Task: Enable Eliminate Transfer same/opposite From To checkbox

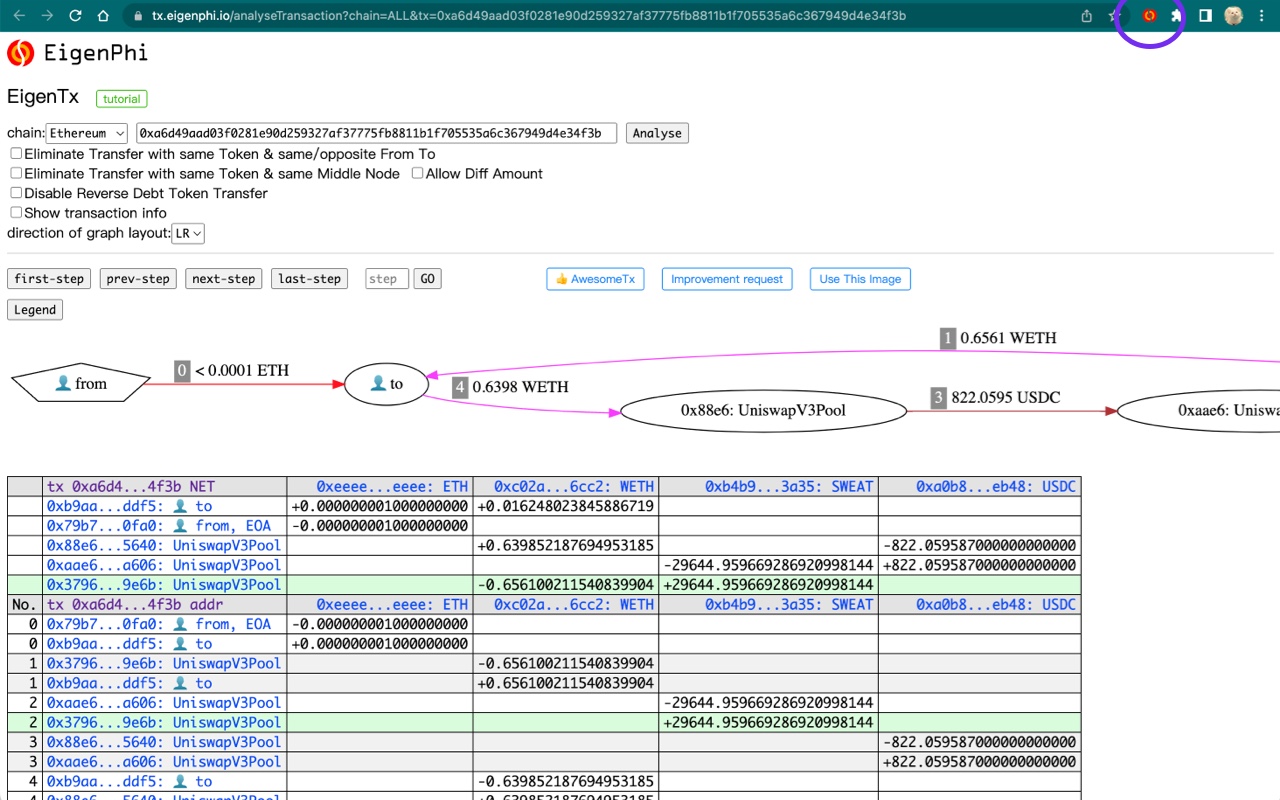Action: pyautogui.click(x=16, y=154)
